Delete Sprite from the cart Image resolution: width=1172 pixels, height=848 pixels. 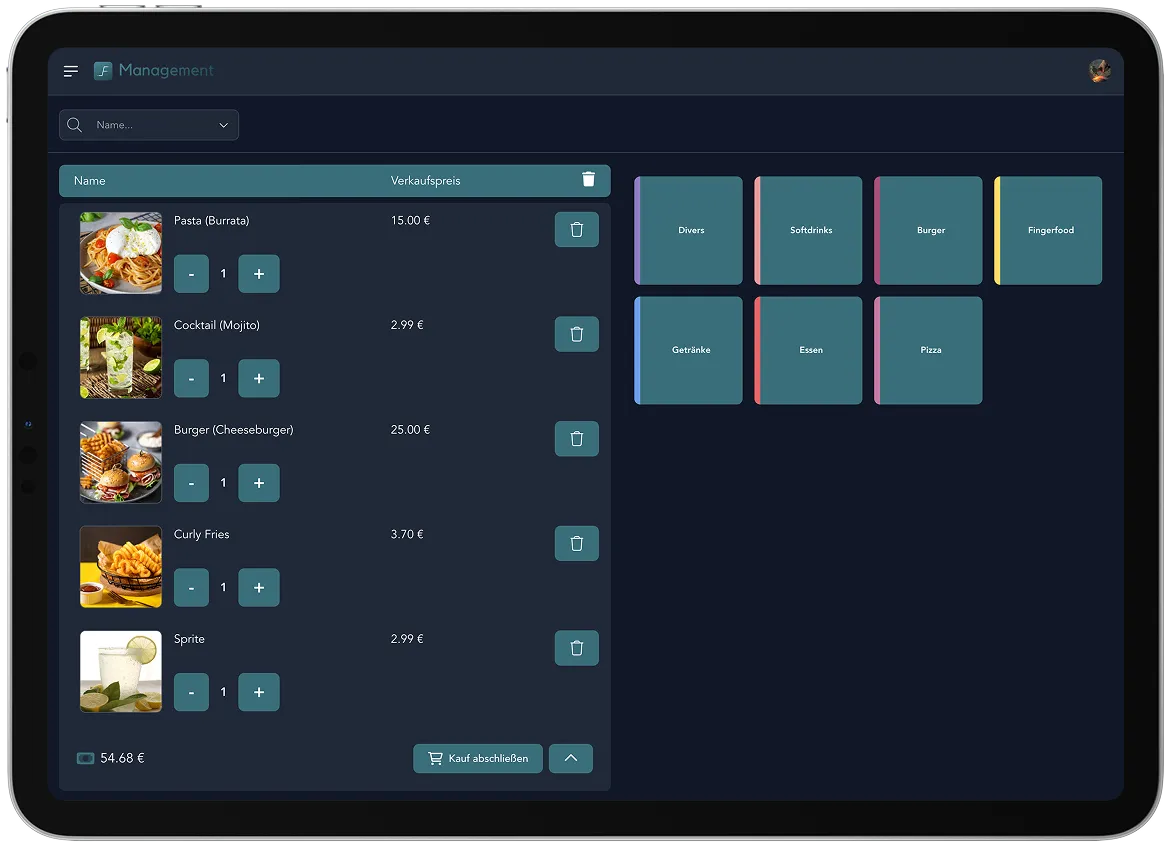coord(576,648)
